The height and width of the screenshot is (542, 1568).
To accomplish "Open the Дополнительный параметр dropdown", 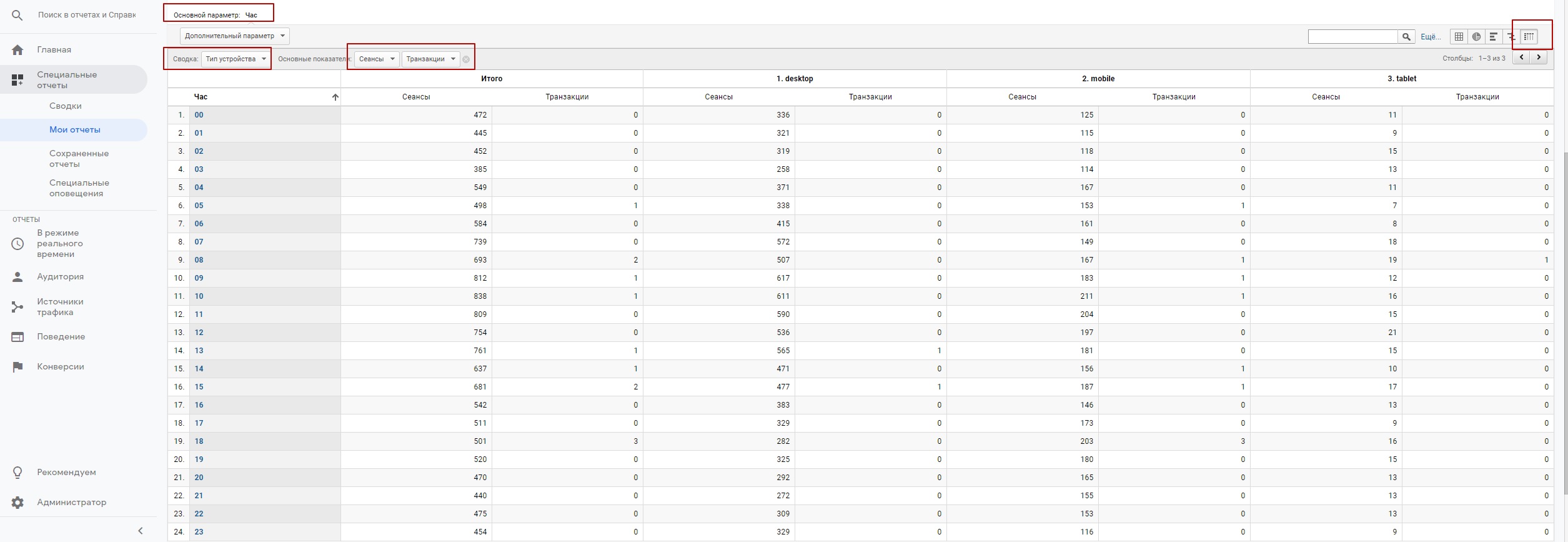I will point(235,36).
